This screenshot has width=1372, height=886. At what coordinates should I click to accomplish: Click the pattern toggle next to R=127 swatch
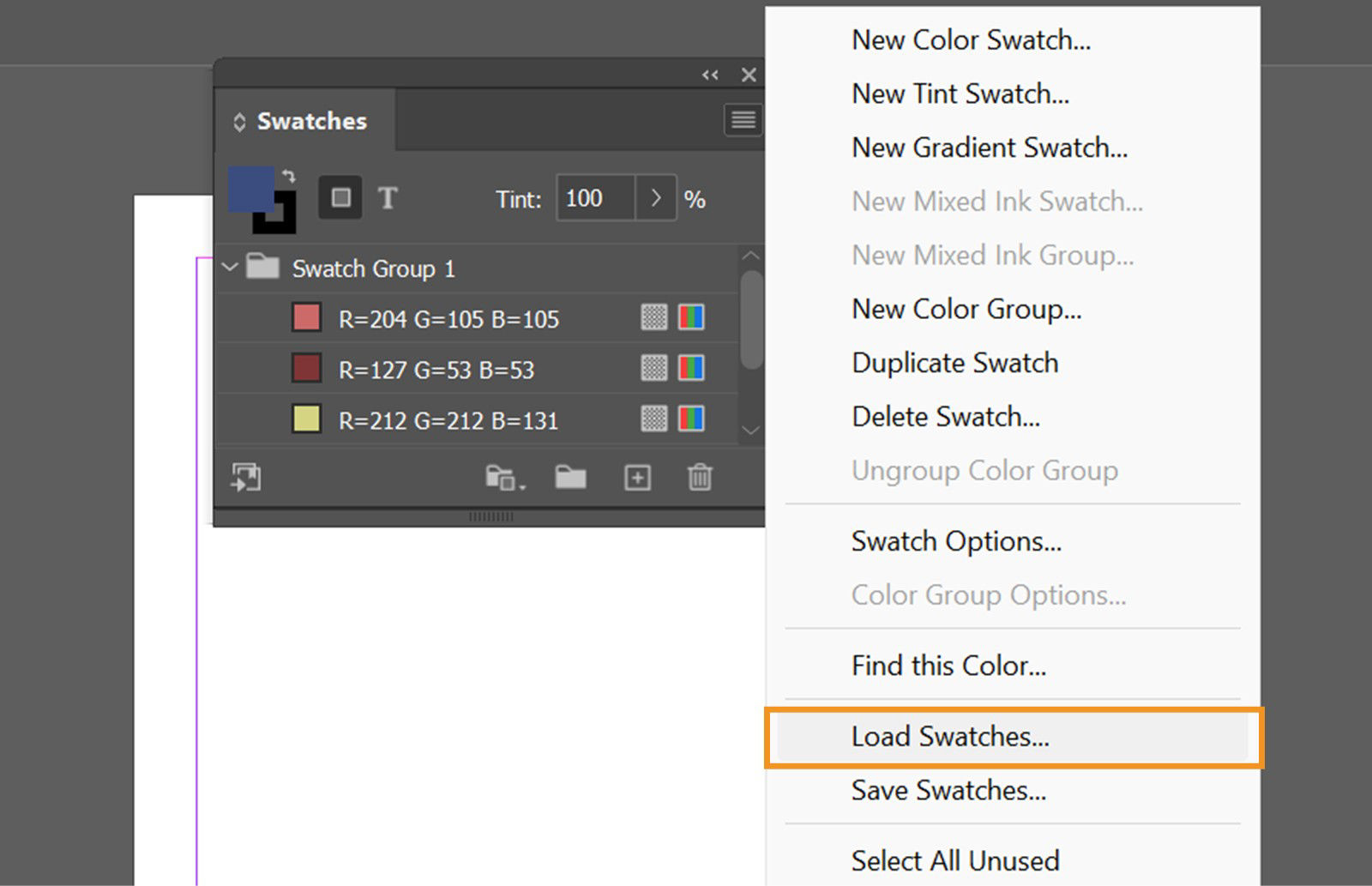(x=654, y=368)
